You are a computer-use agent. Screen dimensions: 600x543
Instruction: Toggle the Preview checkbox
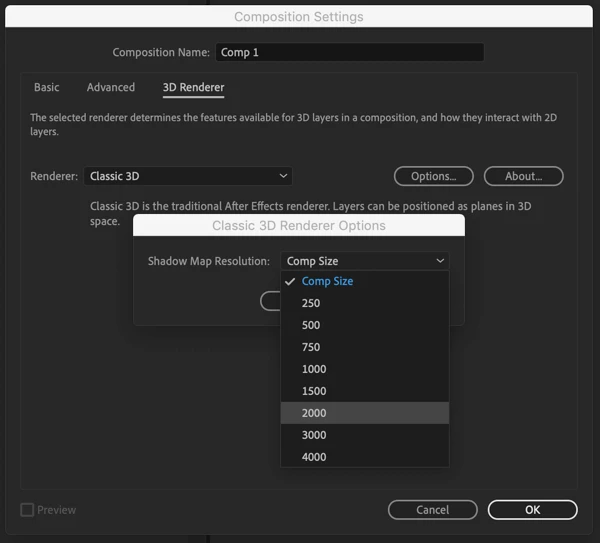27,510
